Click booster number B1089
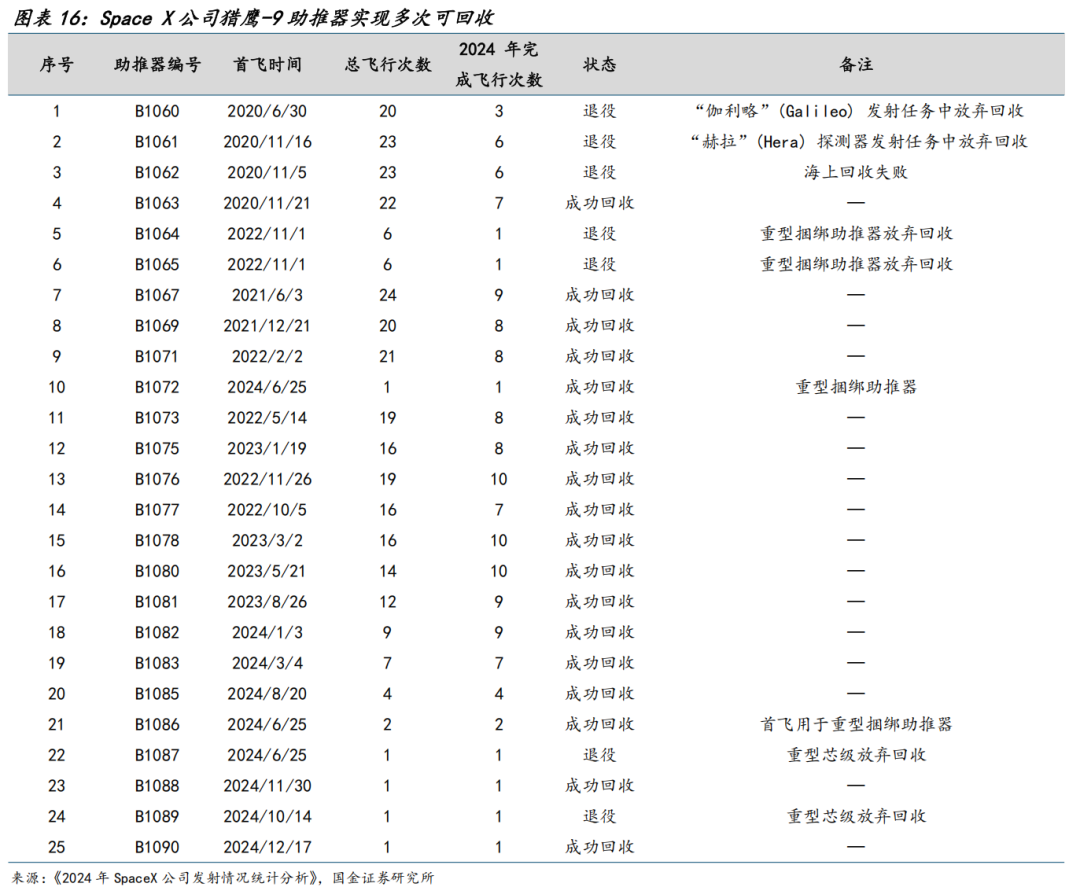The height and width of the screenshot is (887, 1080). point(157,817)
